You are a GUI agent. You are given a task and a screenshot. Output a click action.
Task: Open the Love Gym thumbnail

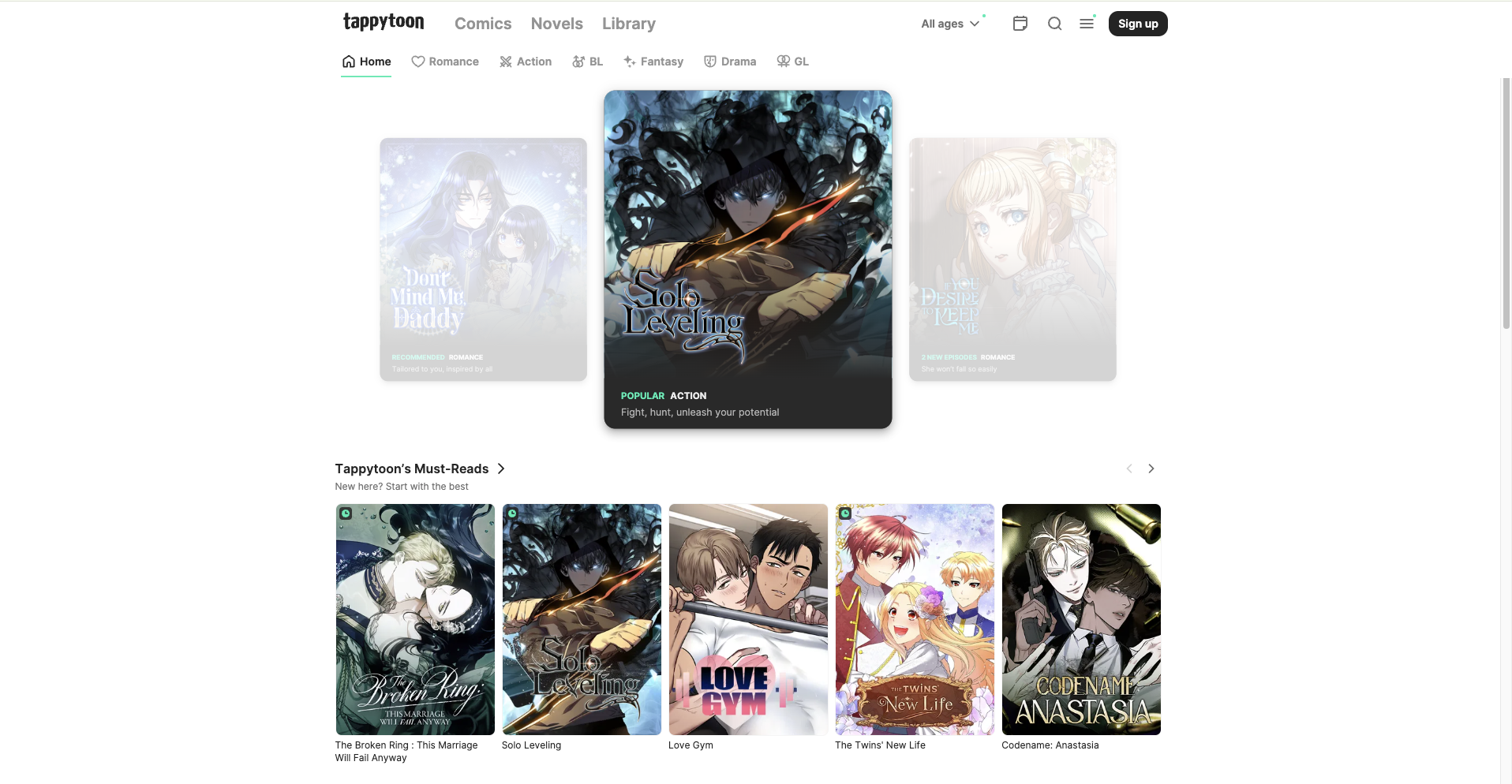click(747, 619)
